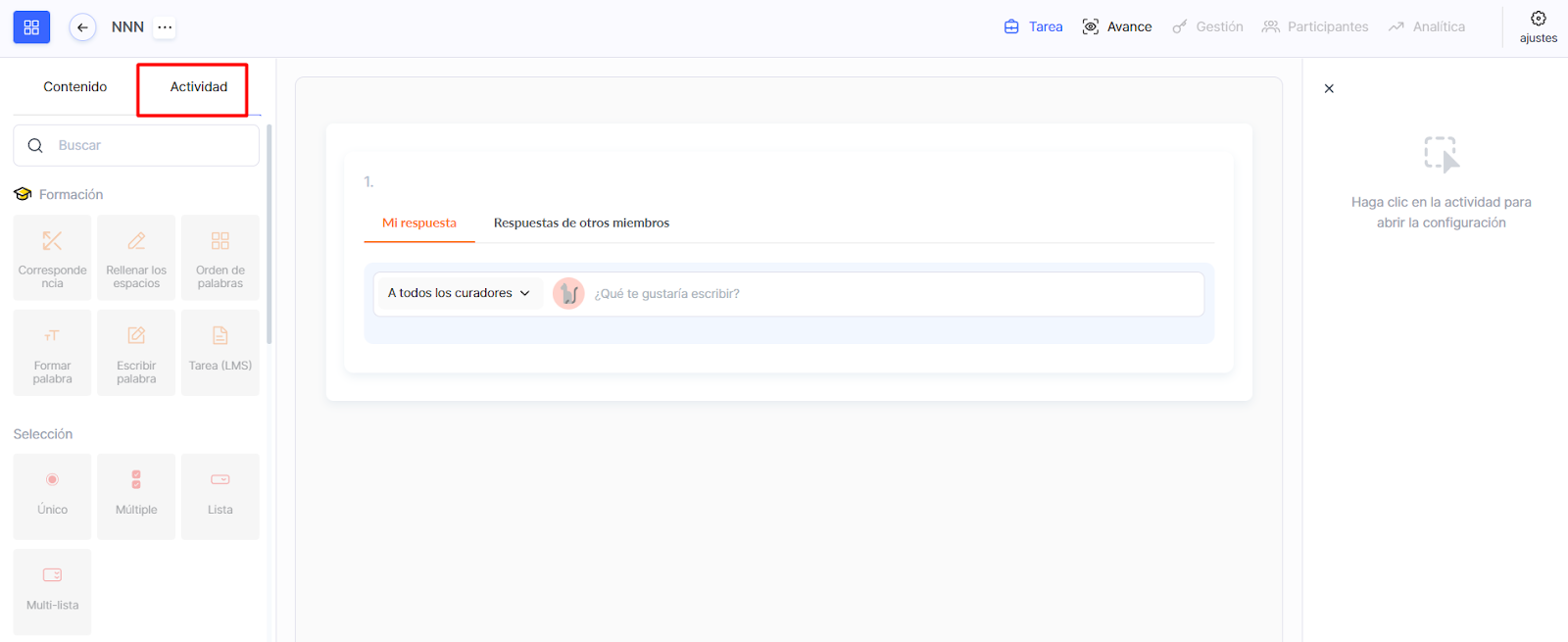The width and height of the screenshot is (1568, 642).
Task: Switch to the Contenido tab
Action: pos(75,87)
